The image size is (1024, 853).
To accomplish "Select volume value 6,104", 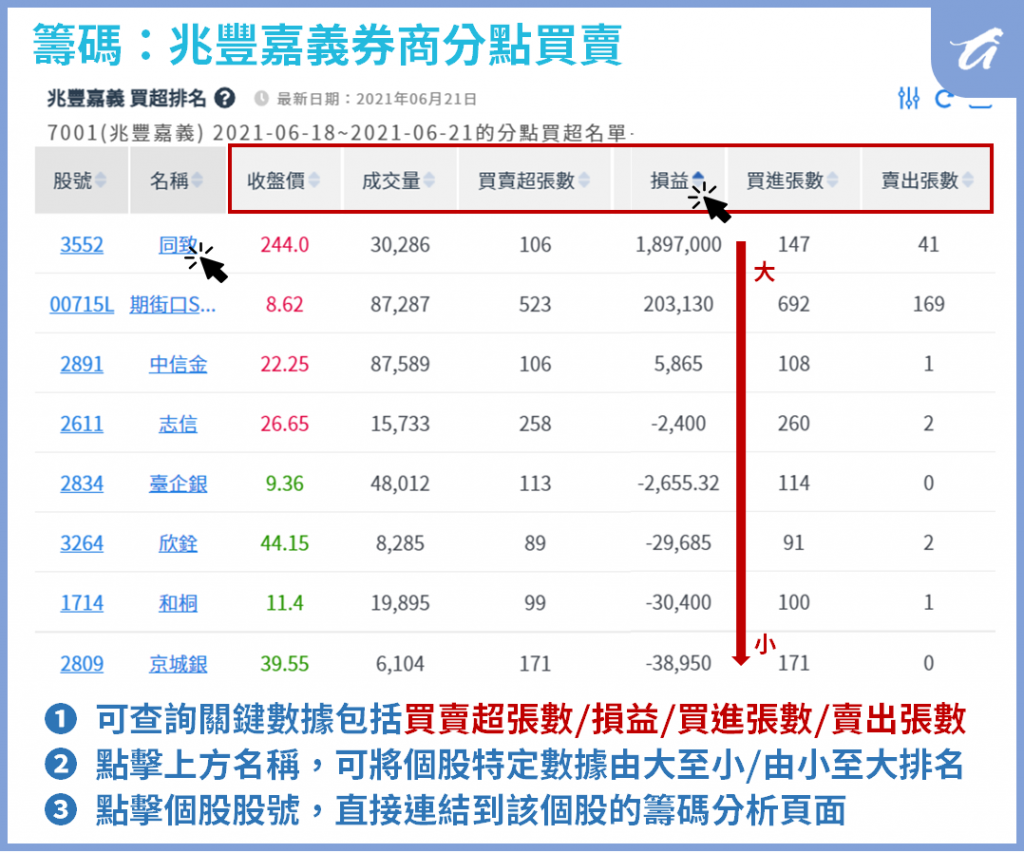I will coord(400,664).
